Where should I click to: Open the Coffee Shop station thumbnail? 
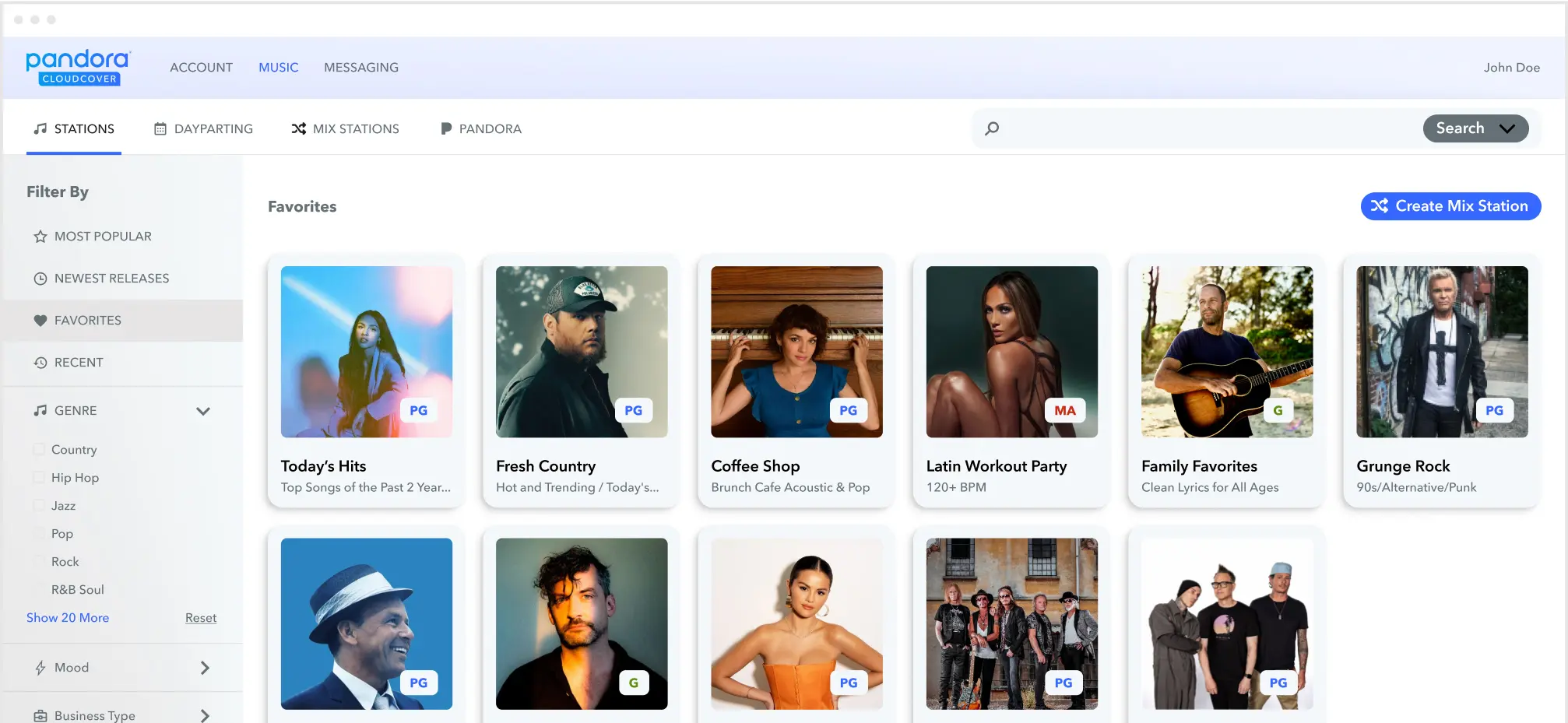click(796, 352)
